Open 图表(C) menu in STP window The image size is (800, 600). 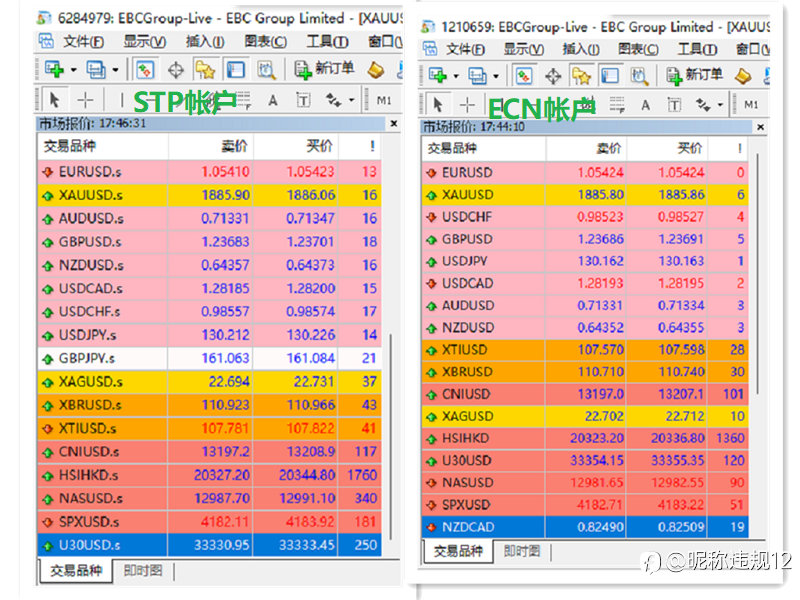(x=266, y=41)
